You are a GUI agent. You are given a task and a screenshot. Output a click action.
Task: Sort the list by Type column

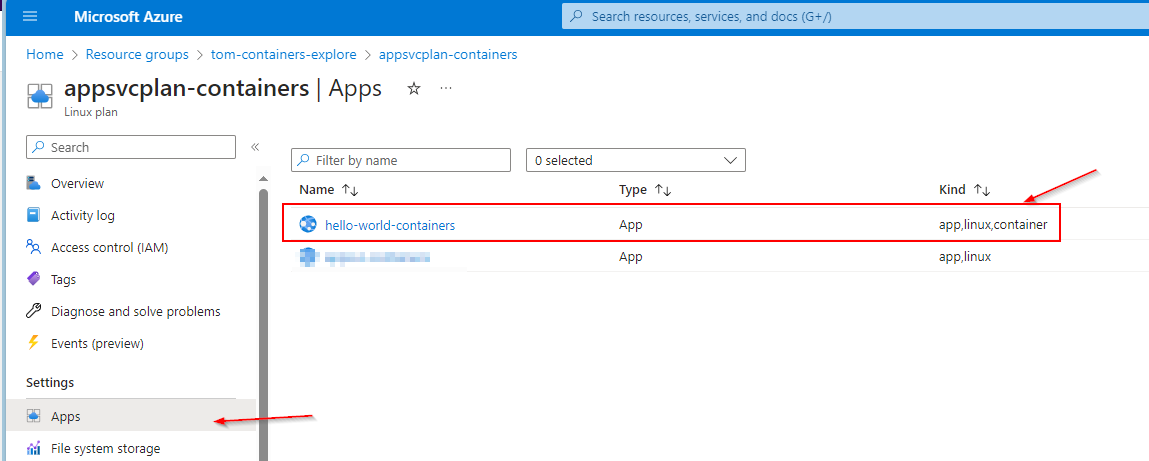[x=662, y=189]
